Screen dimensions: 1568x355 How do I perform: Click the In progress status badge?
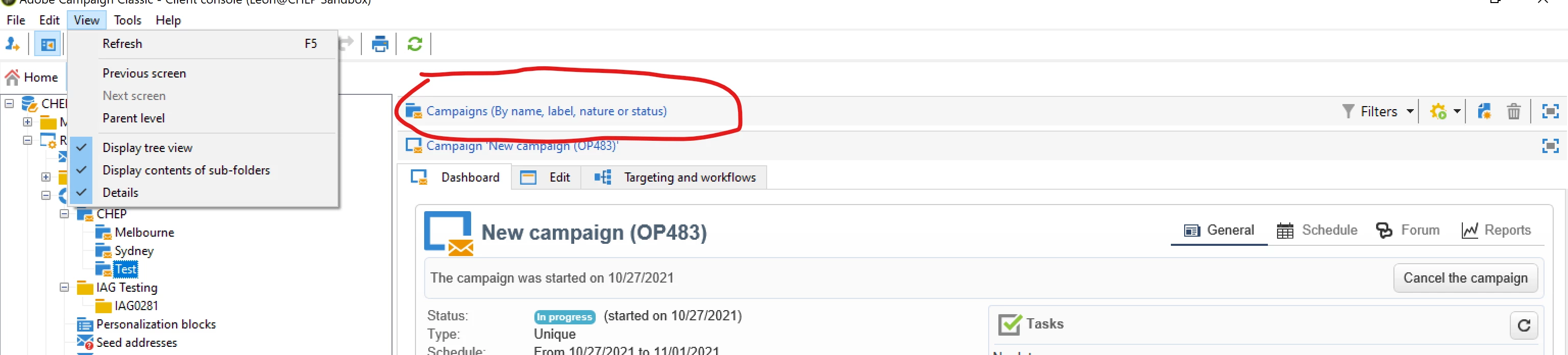[x=564, y=317]
